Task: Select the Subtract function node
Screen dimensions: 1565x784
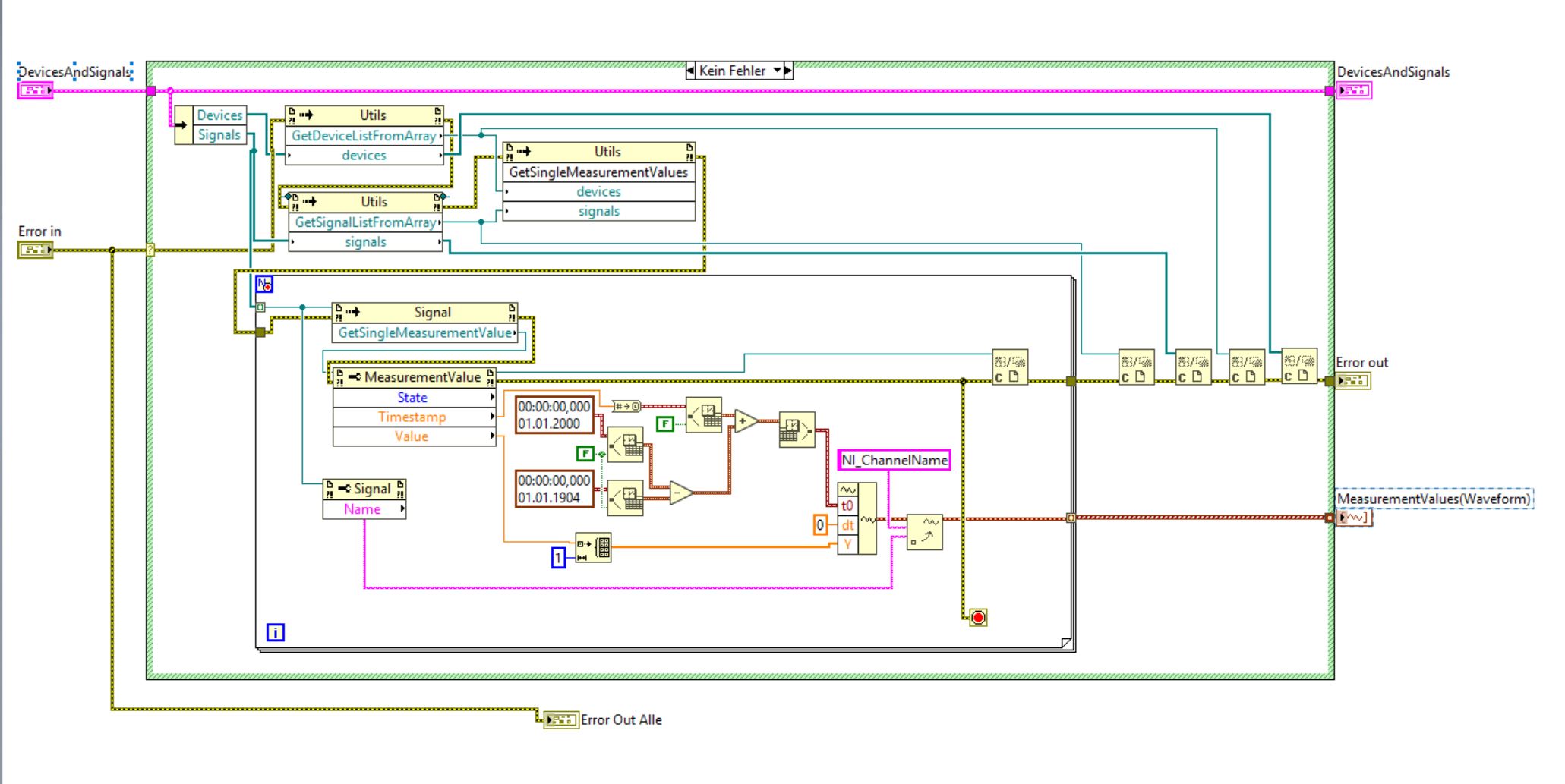Action: click(680, 493)
